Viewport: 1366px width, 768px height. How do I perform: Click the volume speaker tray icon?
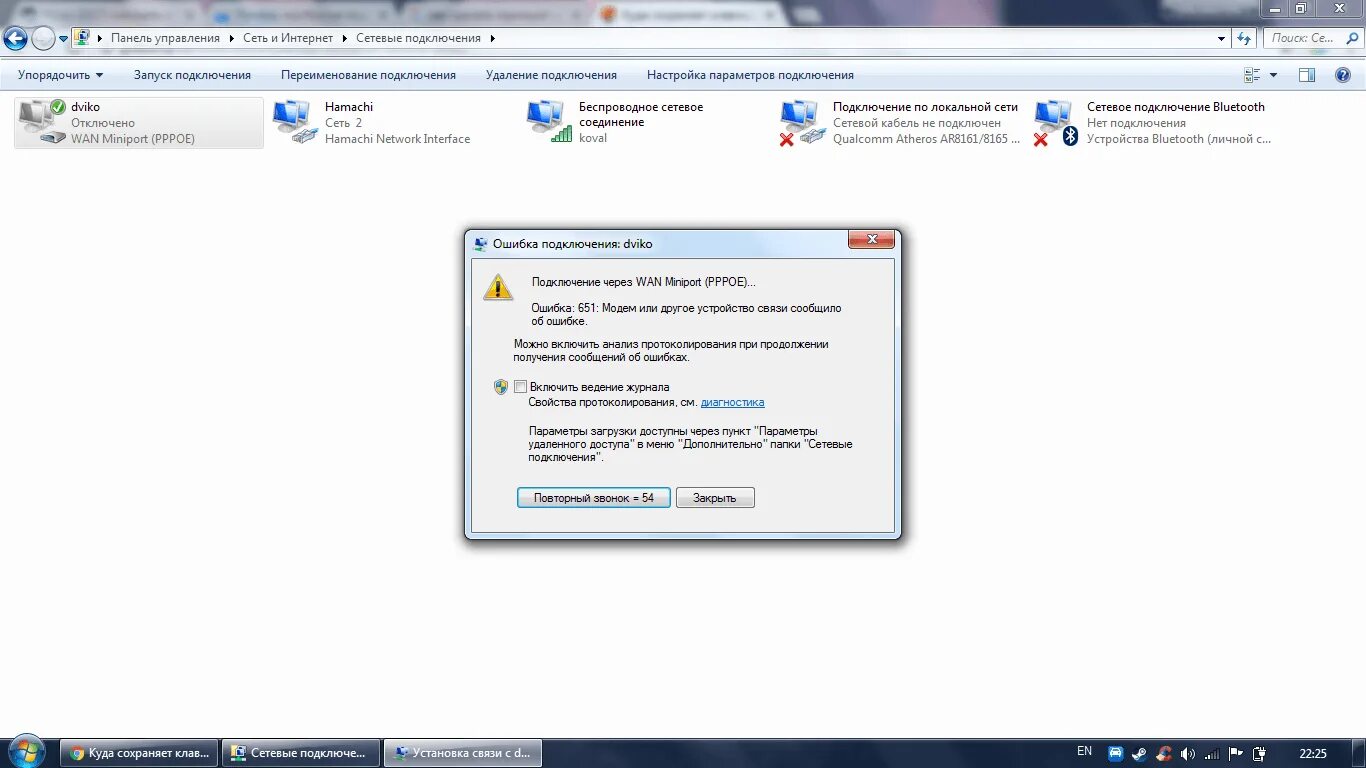coord(1188,754)
